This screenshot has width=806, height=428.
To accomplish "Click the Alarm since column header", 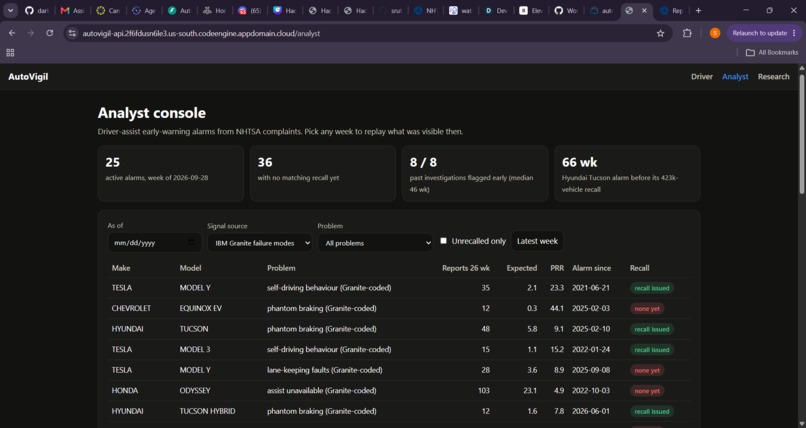I will (592, 268).
